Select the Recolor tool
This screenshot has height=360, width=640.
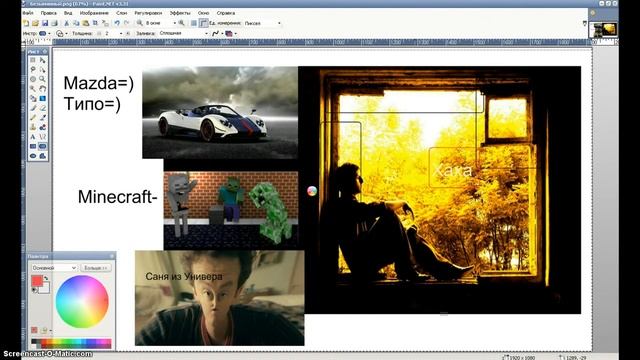tap(42, 127)
